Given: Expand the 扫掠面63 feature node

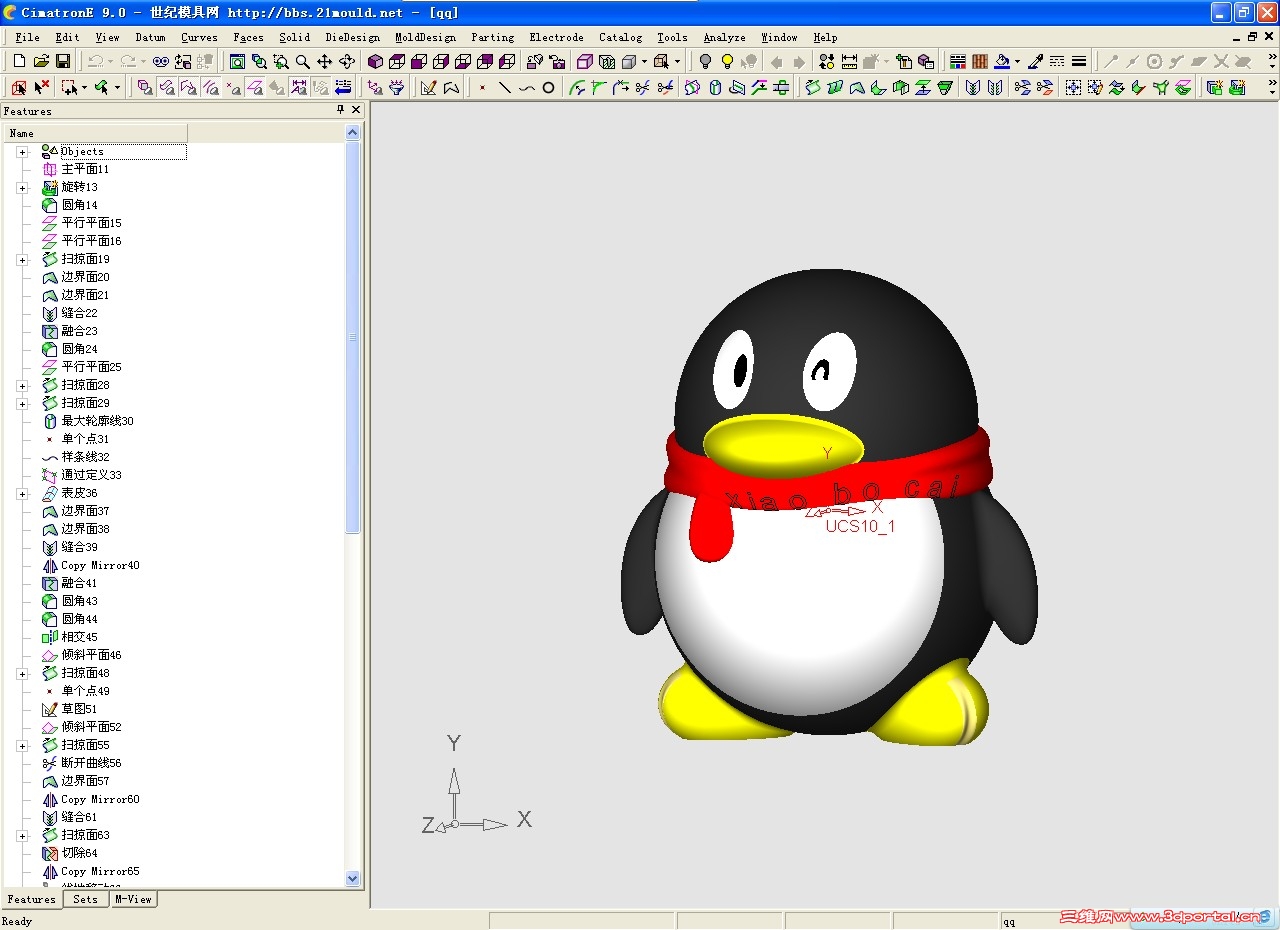Looking at the screenshot, I should tap(22, 836).
